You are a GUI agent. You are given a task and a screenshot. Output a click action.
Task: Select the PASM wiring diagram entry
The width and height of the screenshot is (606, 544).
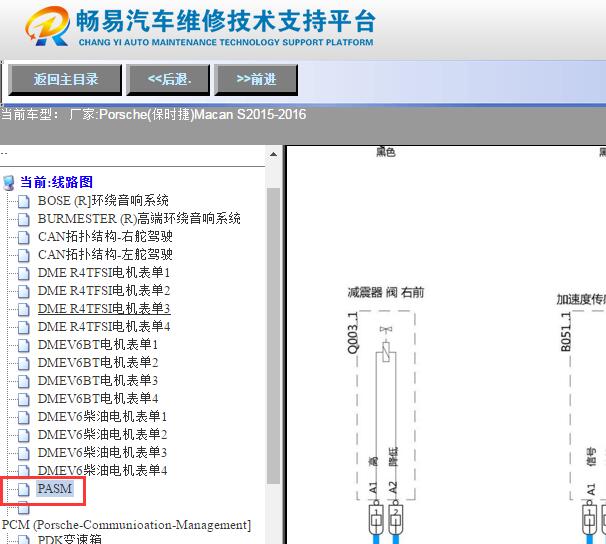(x=54, y=489)
